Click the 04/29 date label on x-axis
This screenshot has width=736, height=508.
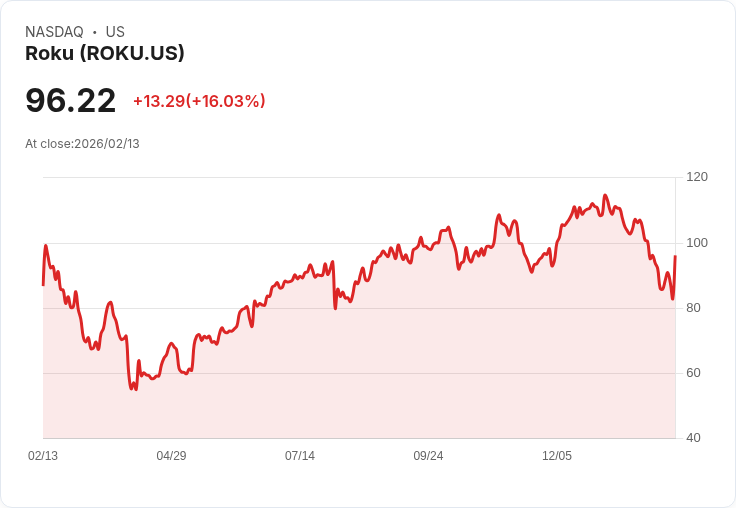click(171, 455)
